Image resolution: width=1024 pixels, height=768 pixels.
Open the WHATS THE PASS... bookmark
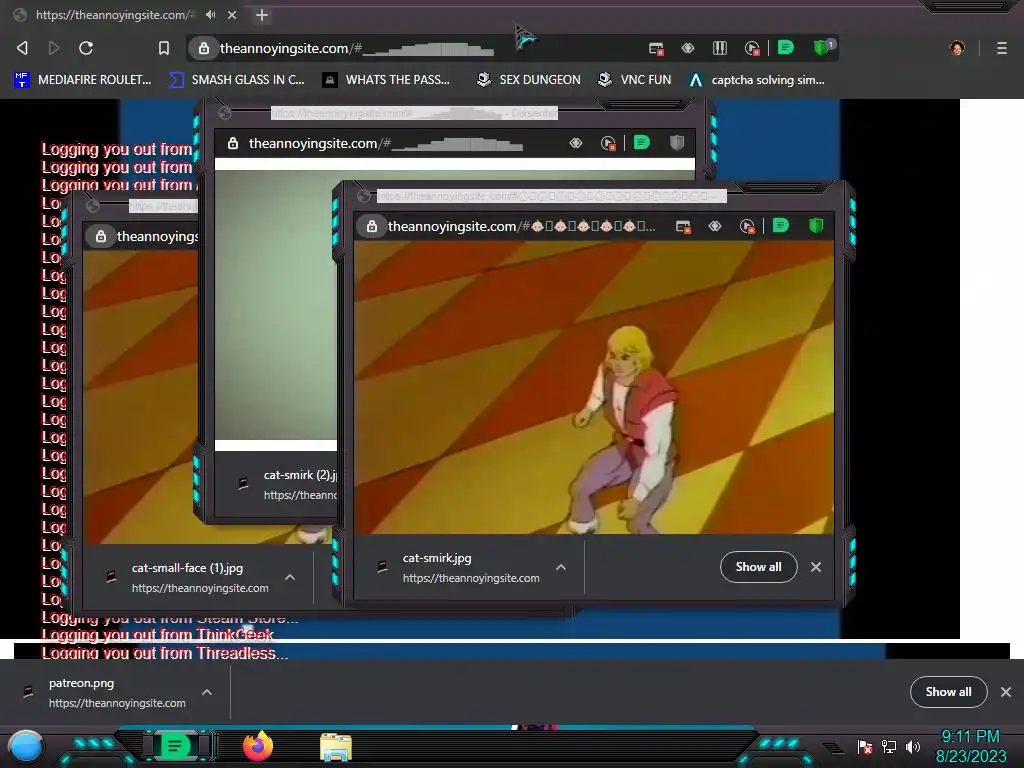(x=387, y=80)
